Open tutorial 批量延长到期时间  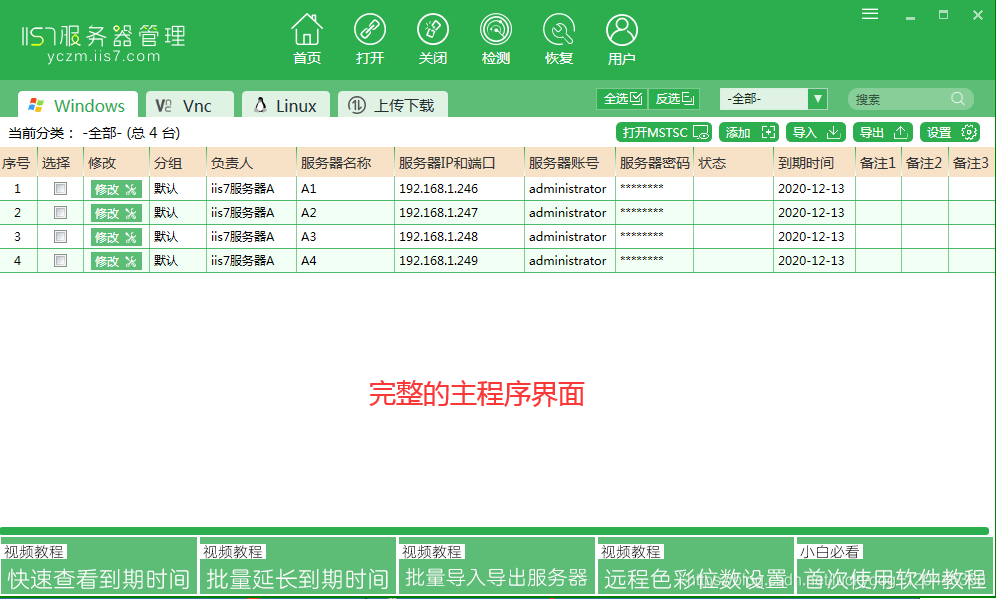(297, 566)
